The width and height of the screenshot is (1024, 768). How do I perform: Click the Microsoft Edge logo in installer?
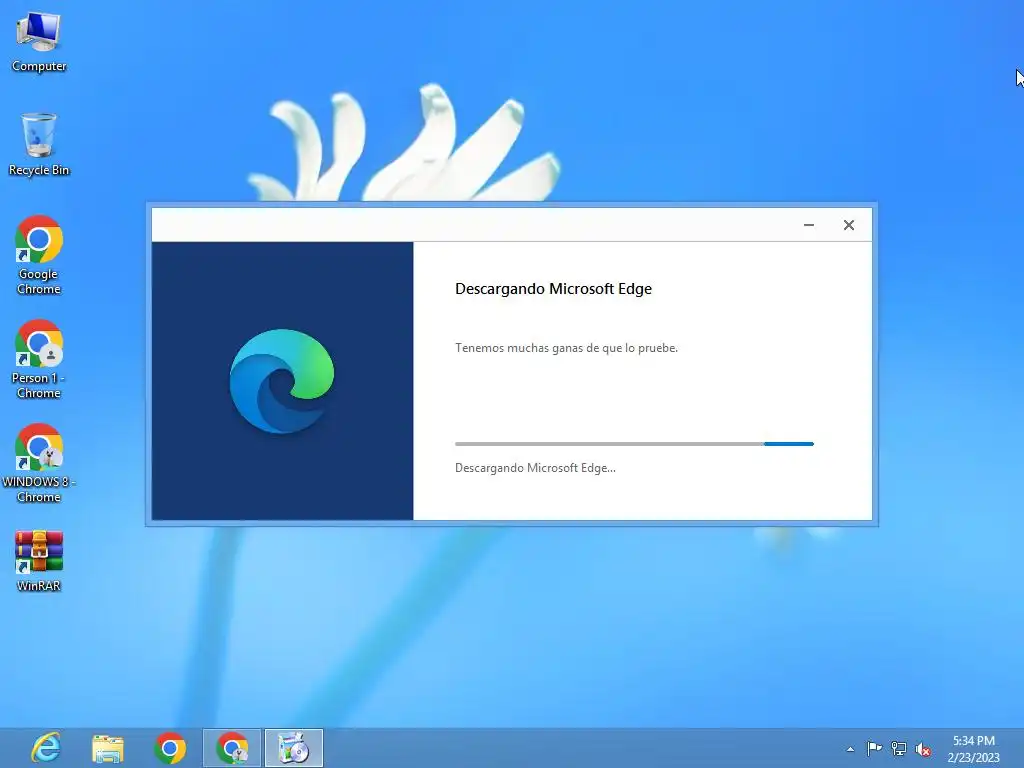[282, 381]
